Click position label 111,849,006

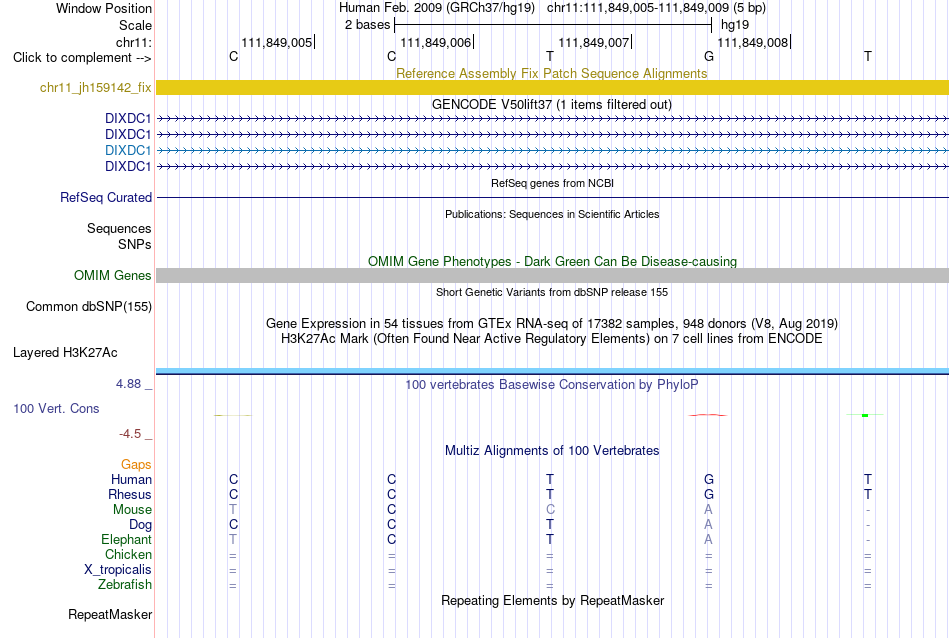pyautogui.click(x=435, y=42)
